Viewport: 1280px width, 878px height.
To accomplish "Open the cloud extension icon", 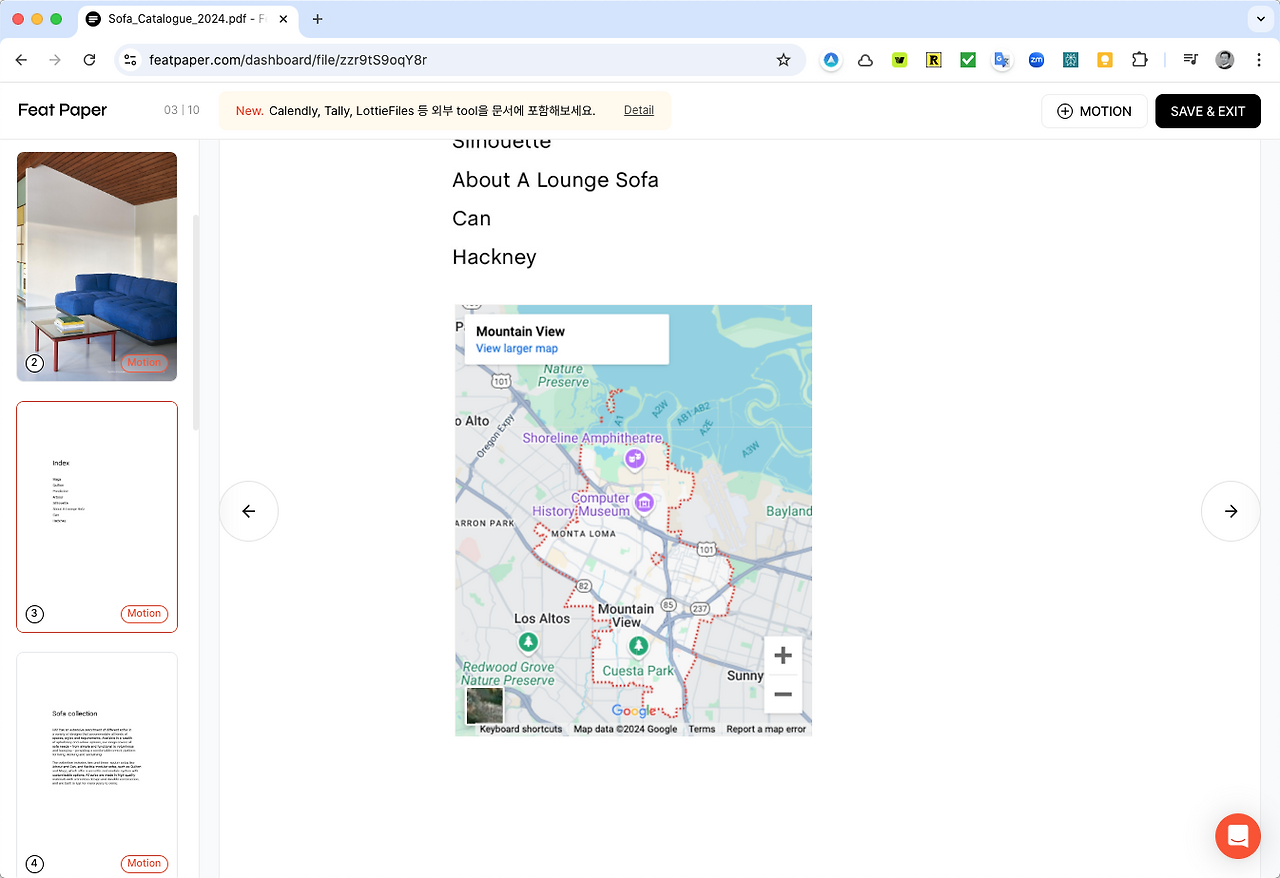I will click(x=866, y=60).
